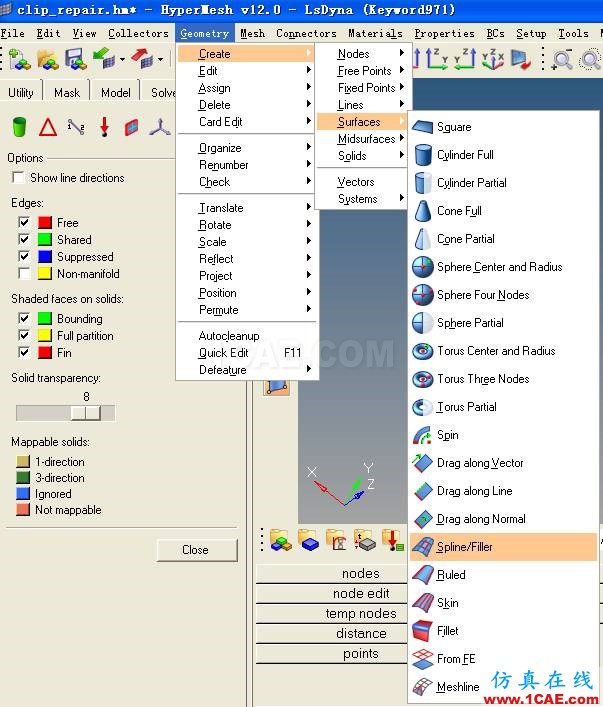Open the Translate submenu
The image size is (603, 707).
246,208
